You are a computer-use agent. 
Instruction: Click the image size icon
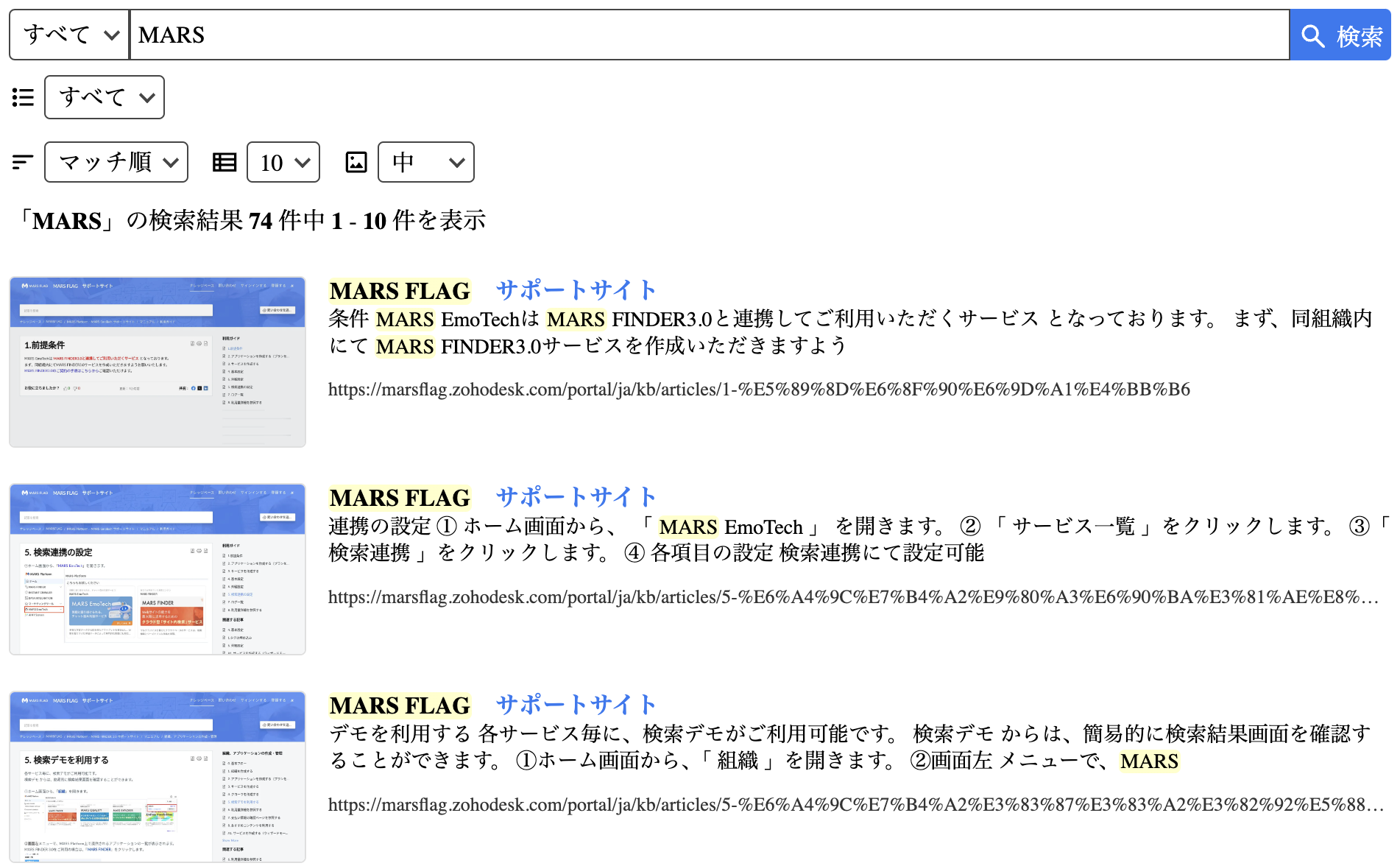356,162
